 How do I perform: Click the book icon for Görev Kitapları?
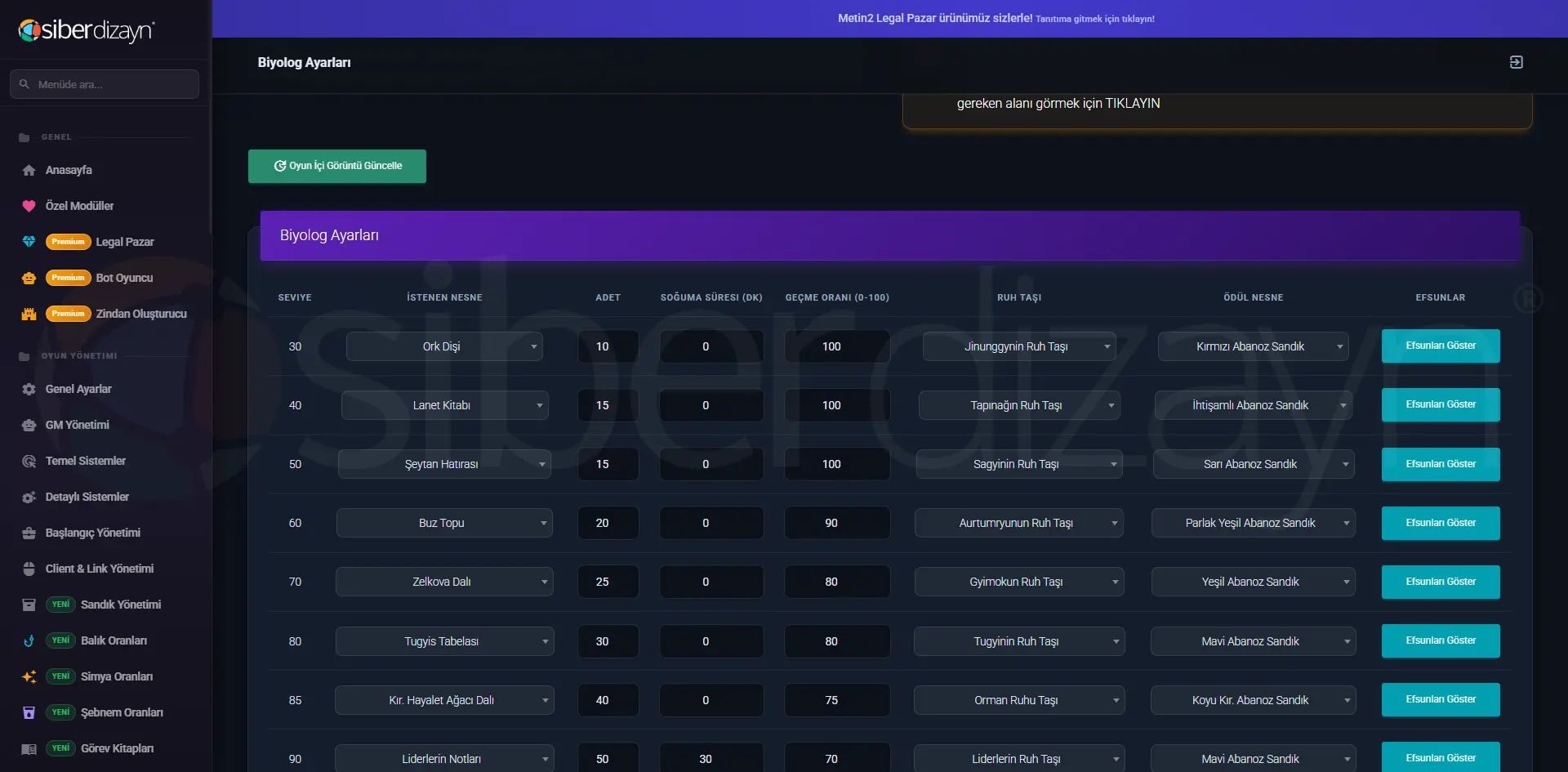29,748
